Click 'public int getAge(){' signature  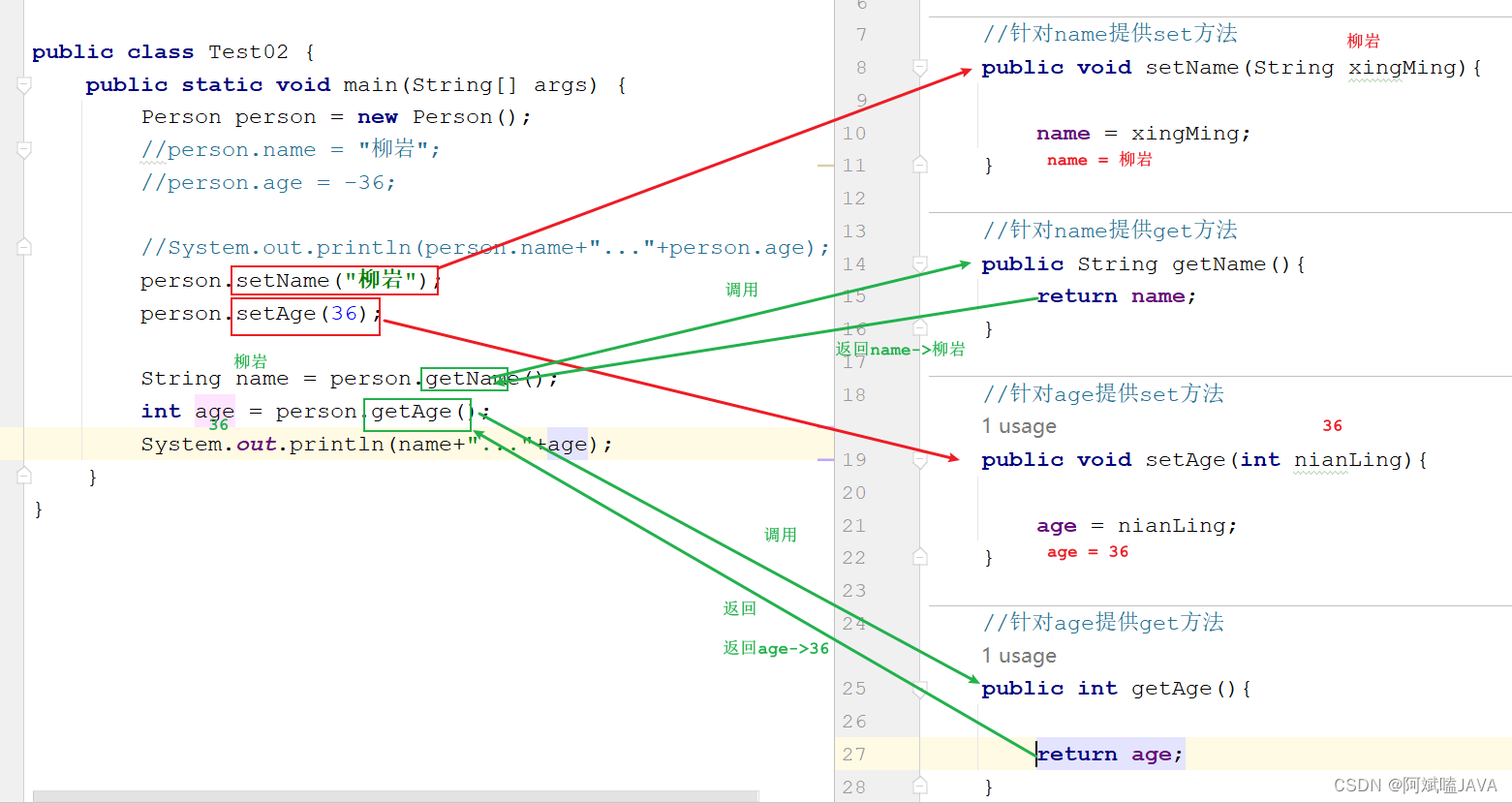tap(1117, 689)
